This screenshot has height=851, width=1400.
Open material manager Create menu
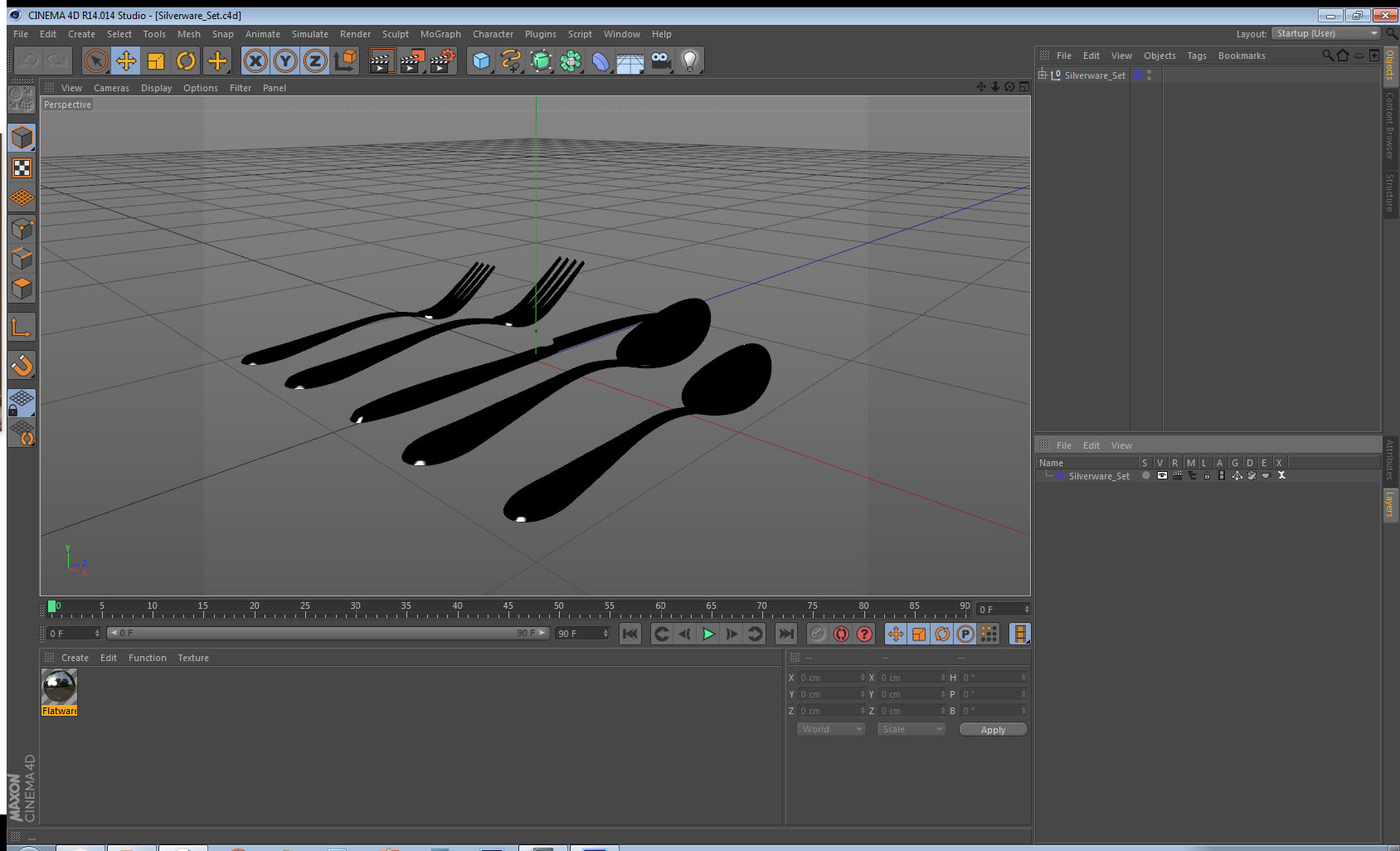(75, 658)
